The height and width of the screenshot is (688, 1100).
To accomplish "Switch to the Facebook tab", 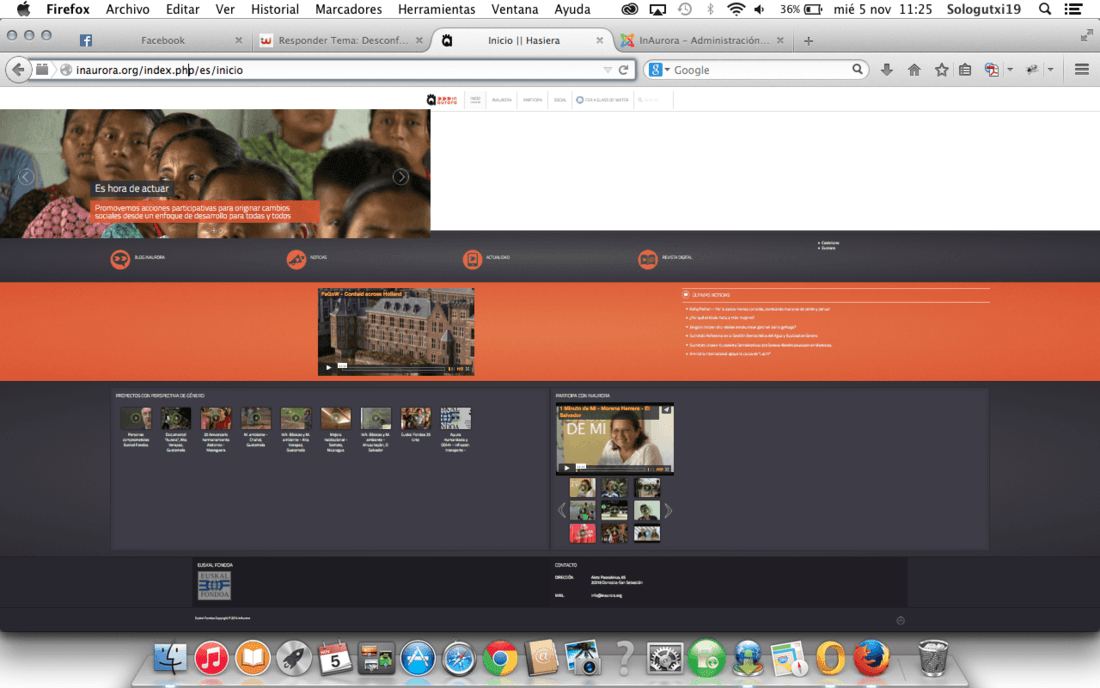I will (x=161, y=41).
